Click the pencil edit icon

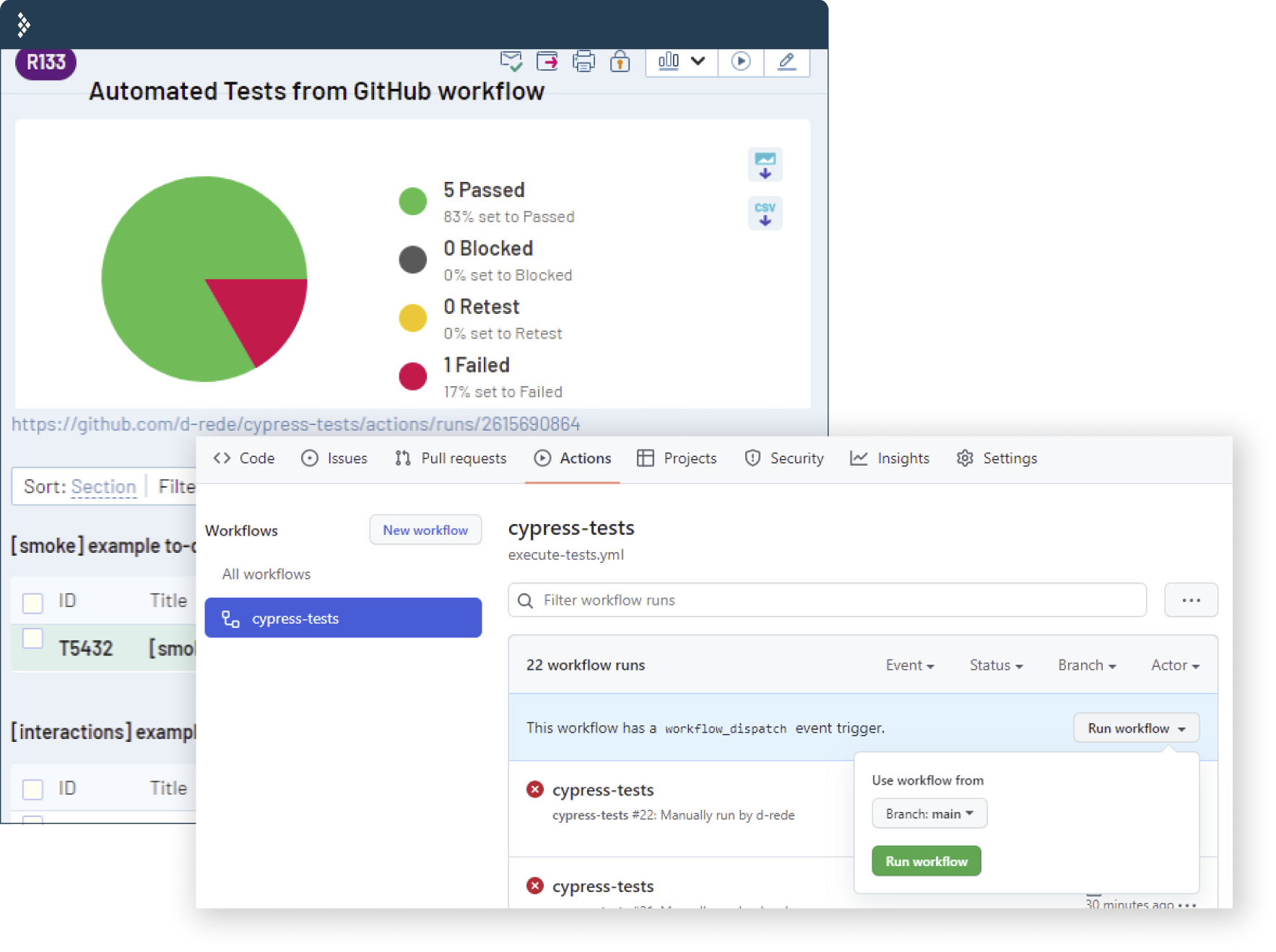tap(786, 61)
